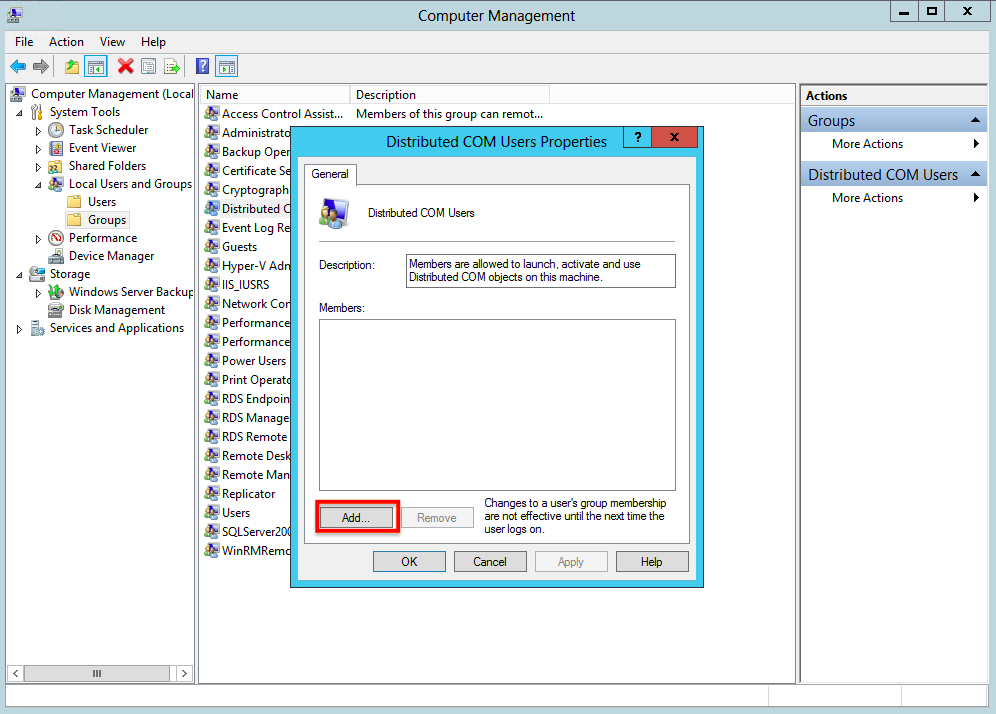Expand the Shared Folders node

(x=38, y=167)
